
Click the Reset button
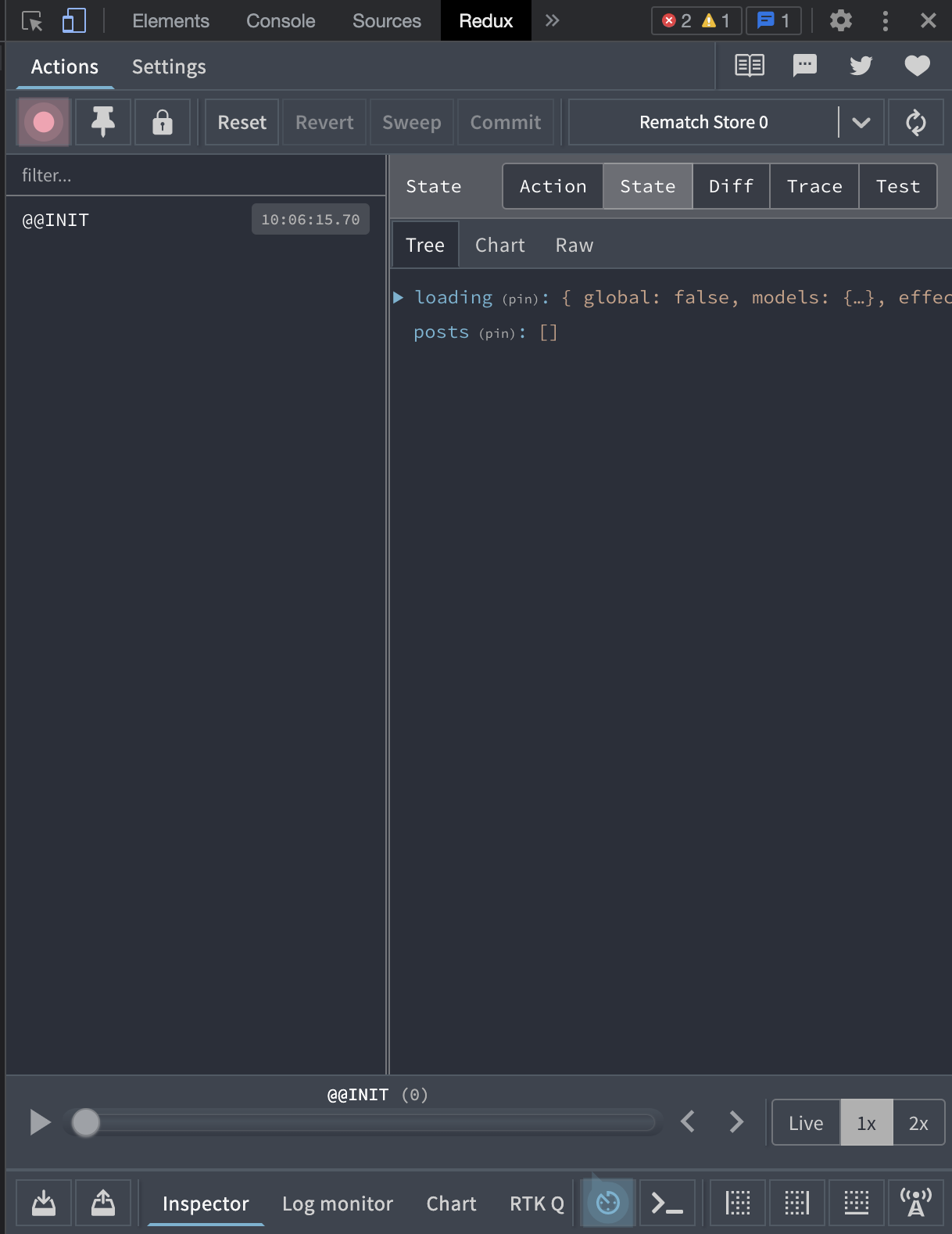242,122
